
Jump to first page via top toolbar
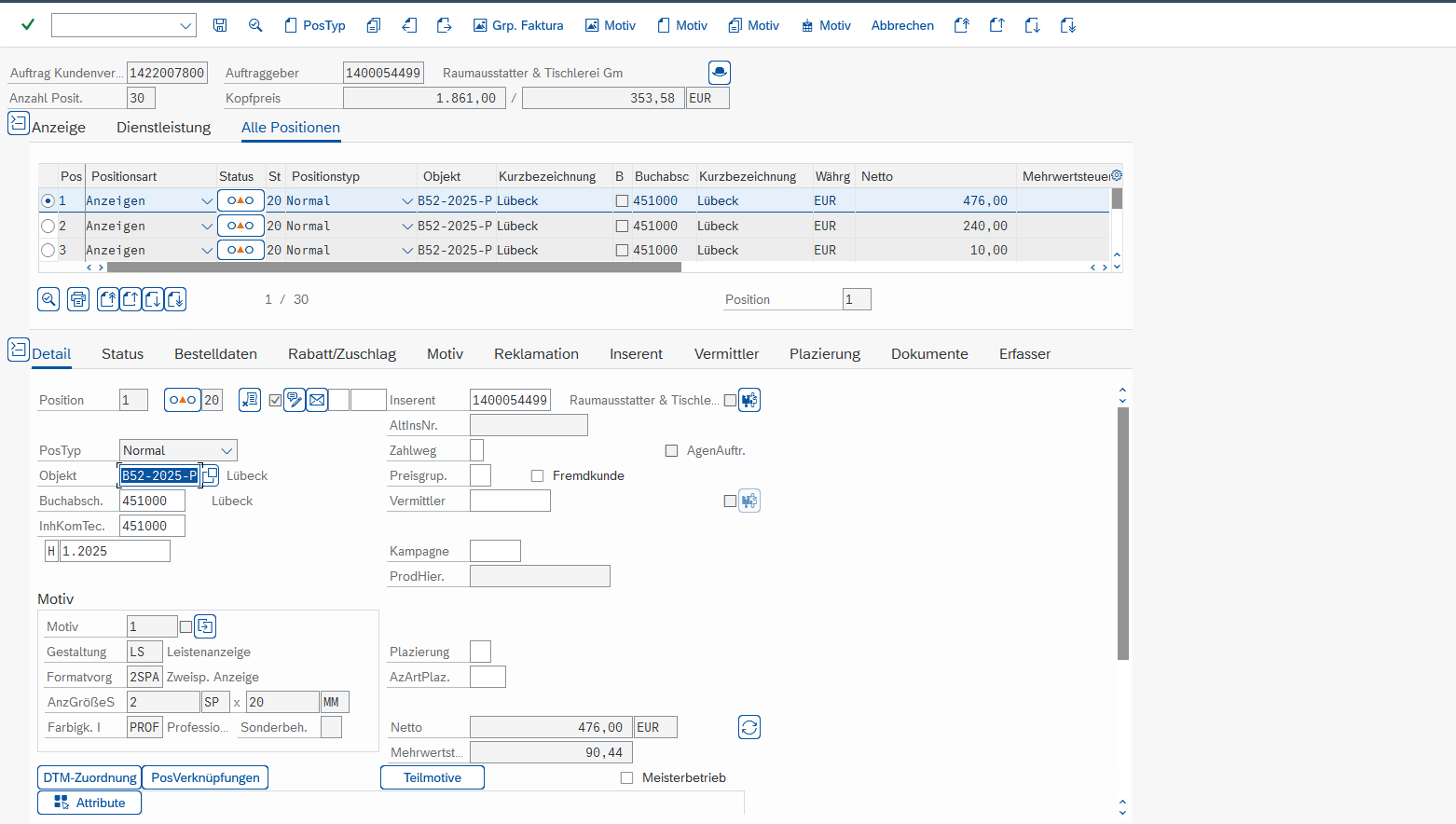pyautogui.click(x=962, y=25)
